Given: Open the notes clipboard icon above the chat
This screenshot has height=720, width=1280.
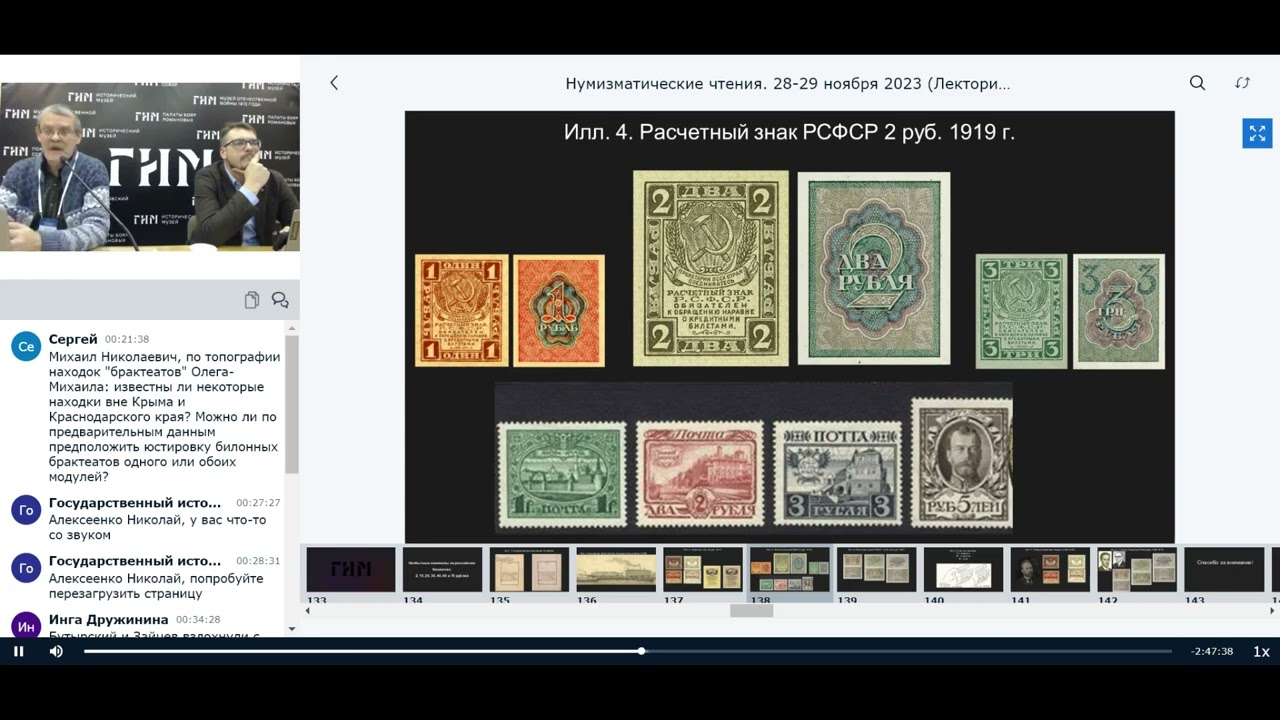Looking at the screenshot, I should coord(251,300).
